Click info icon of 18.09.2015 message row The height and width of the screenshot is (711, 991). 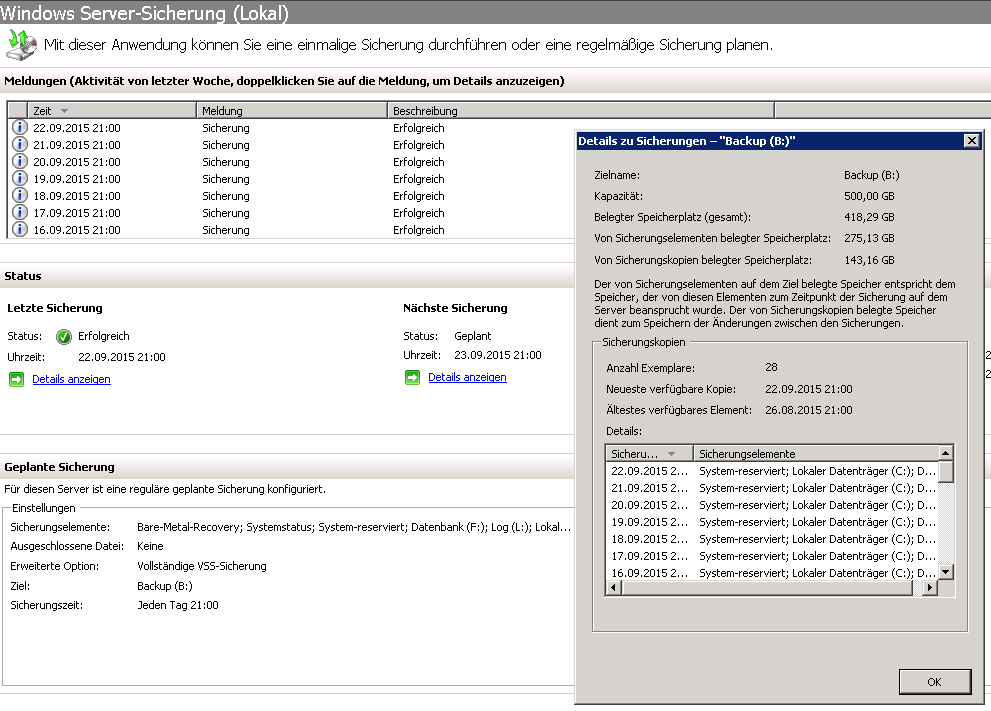coord(20,195)
